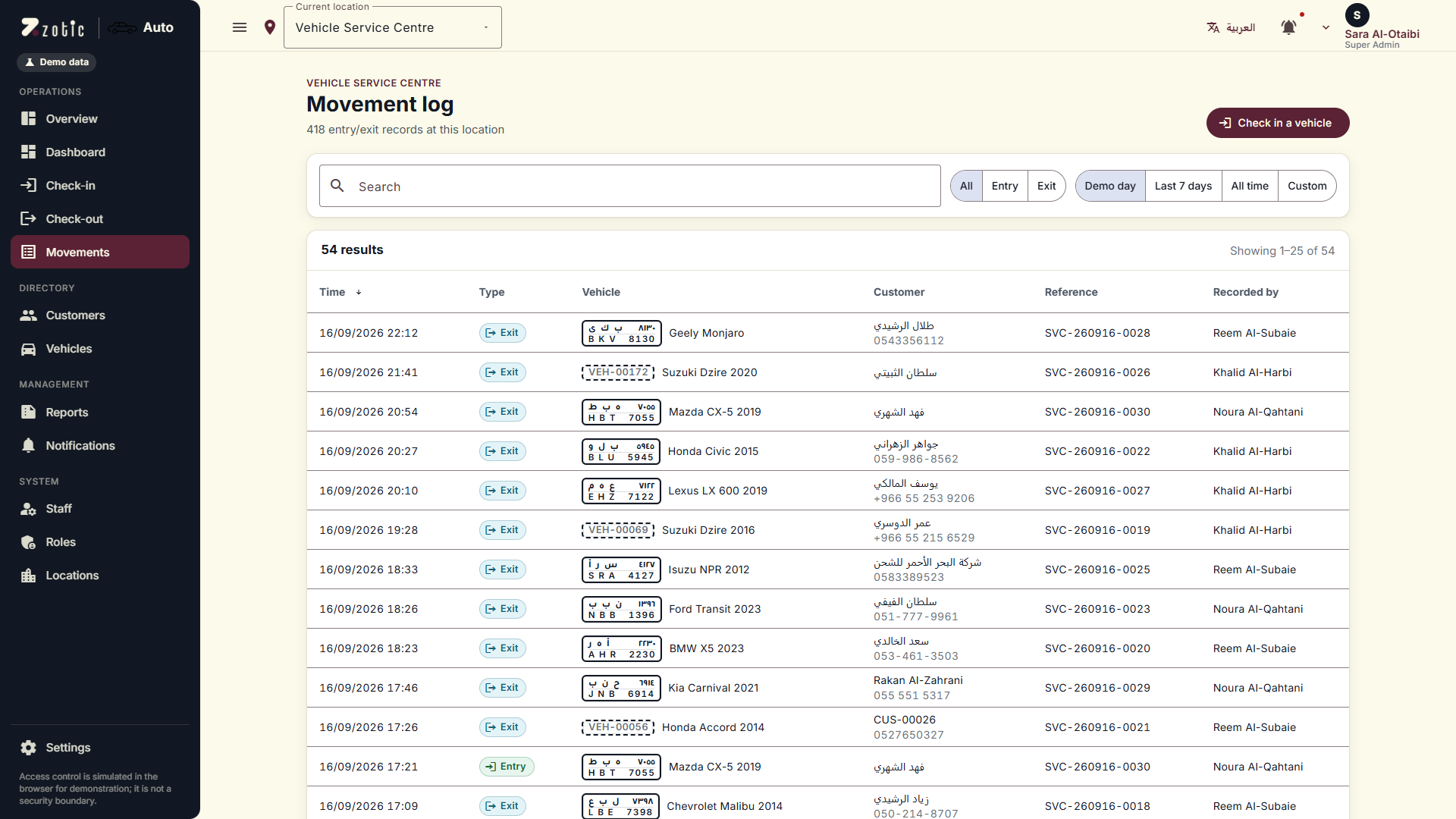The image size is (1456, 819).
Task: Click the Exit badge at 22:12
Action: [x=503, y=333]
